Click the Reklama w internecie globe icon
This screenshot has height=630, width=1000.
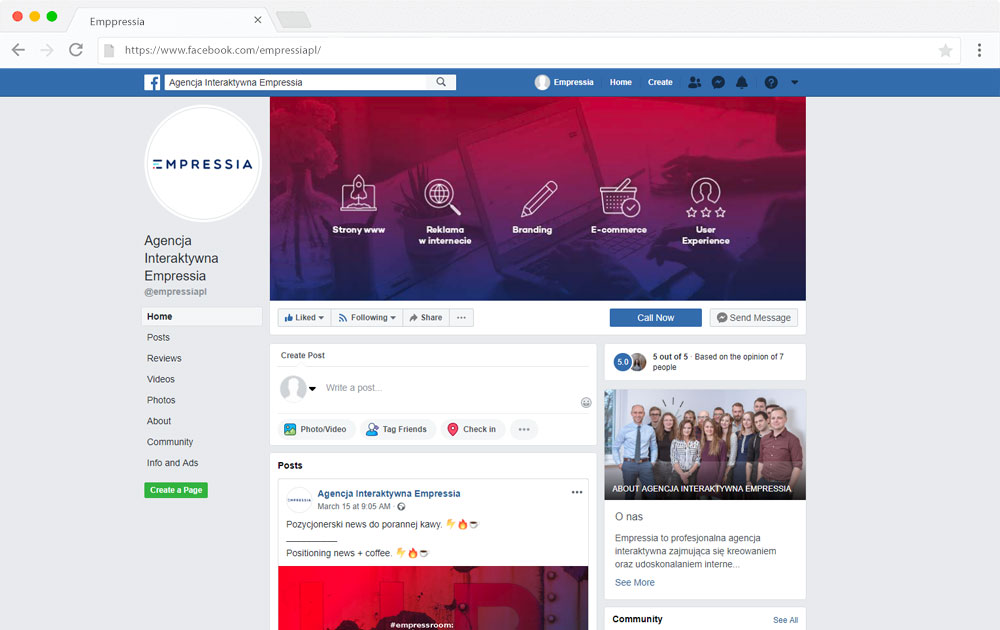point(442,196)
